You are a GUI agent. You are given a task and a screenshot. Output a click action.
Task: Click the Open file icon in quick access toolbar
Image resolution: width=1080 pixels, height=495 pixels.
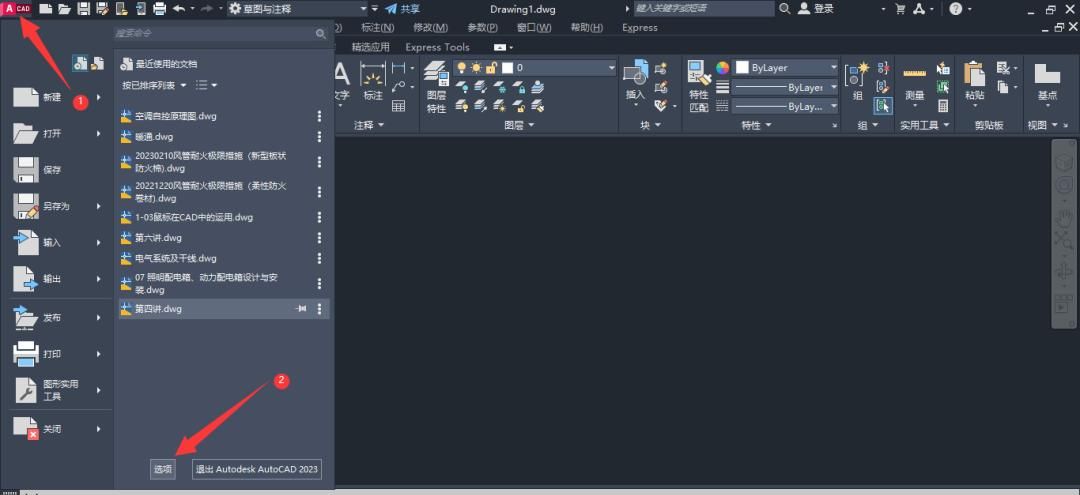click(64, 9)
